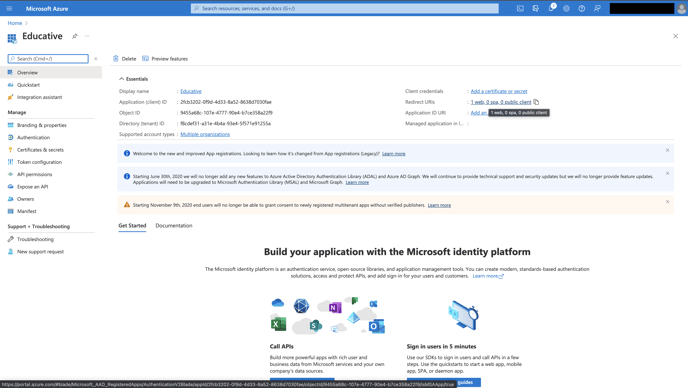Open the Directories and subscriptions filter icon
Screen dimensions: 688x388
(x=535, y=8)
